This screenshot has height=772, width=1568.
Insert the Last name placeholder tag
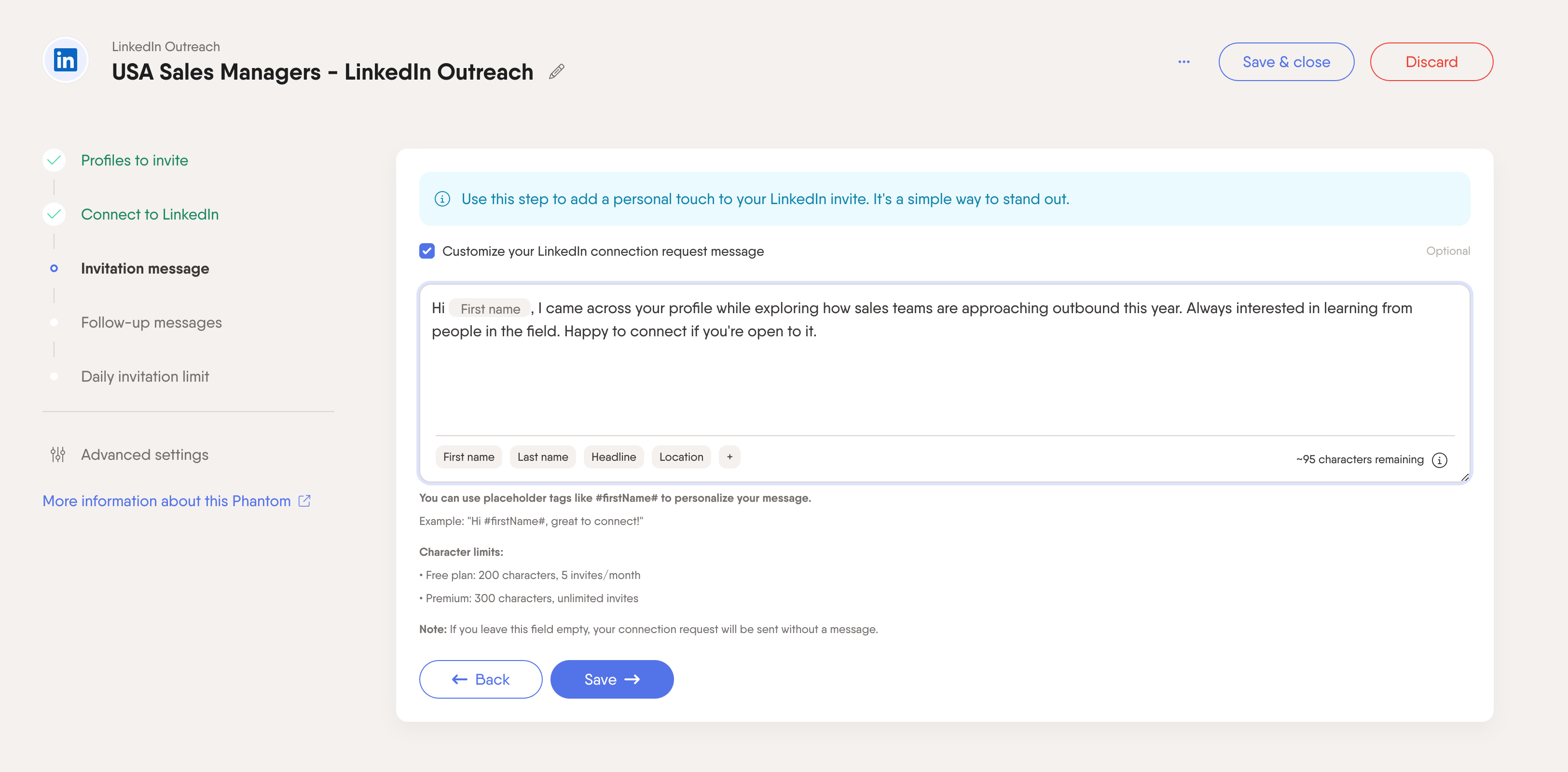542,456
